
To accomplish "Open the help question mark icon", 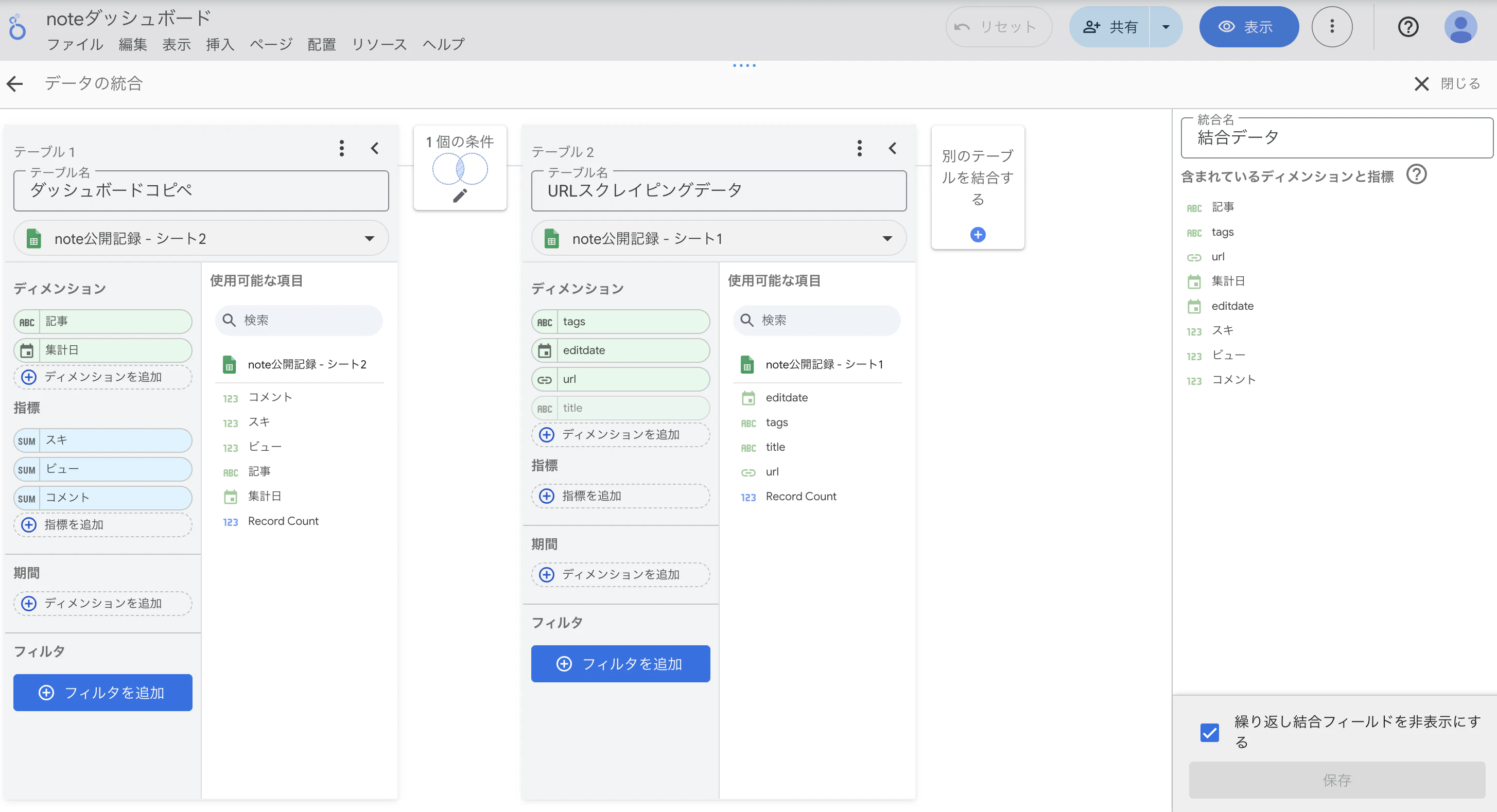I will click(1407, 27).
